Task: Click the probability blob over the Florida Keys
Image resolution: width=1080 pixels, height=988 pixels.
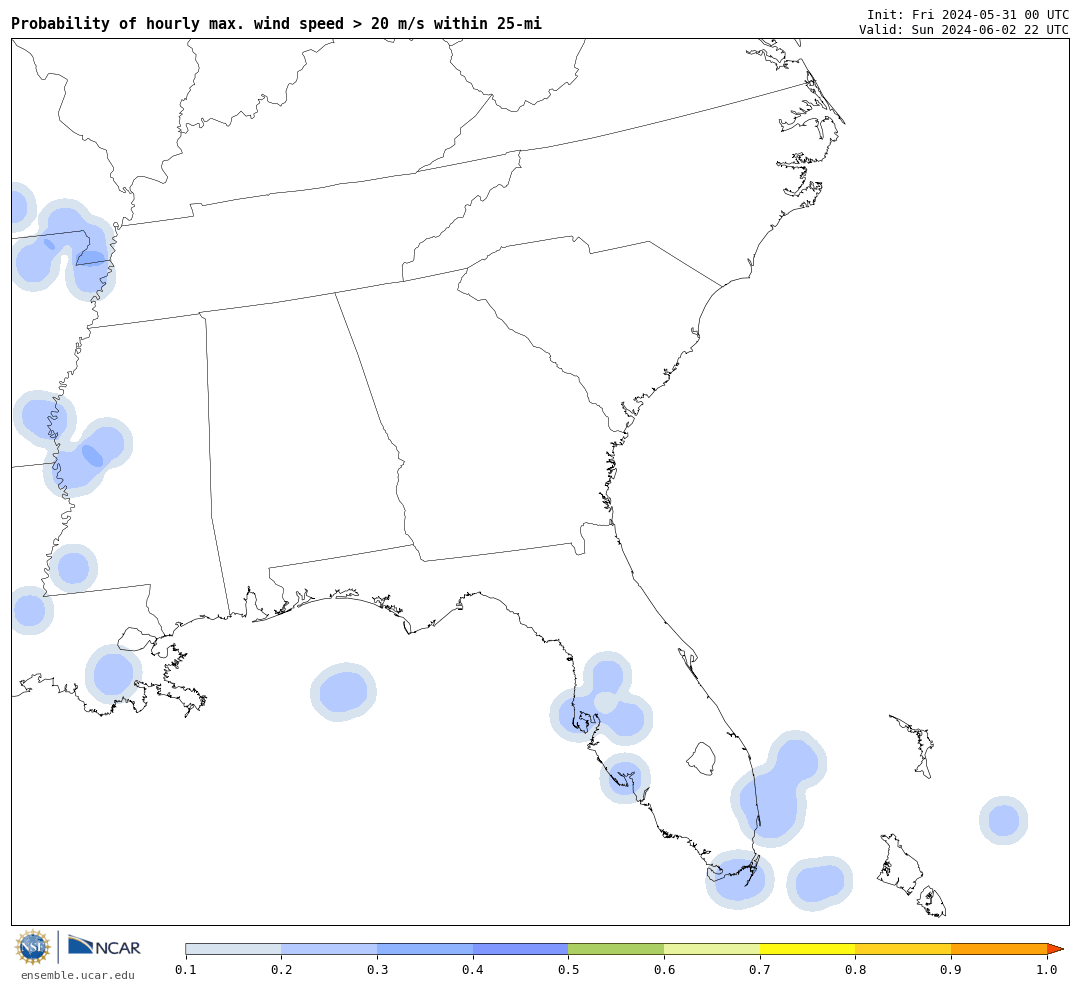Action: click(739, 880)
